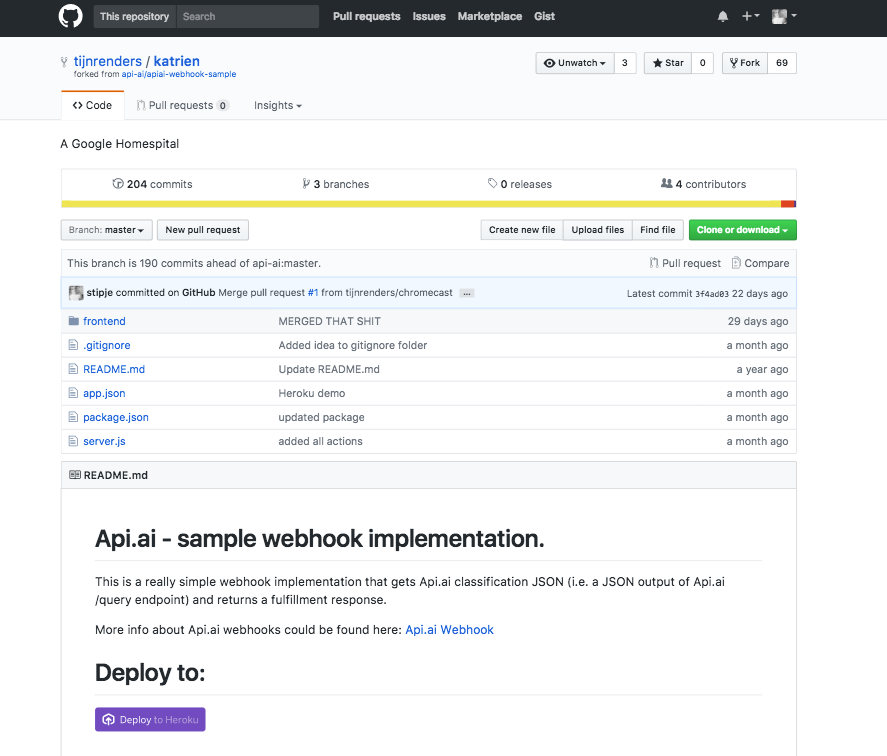This screenshot has width=887, height=756.
Task: Open Marketplace in the top navigation
Action: pyautogui.click(x=489, y=16)
